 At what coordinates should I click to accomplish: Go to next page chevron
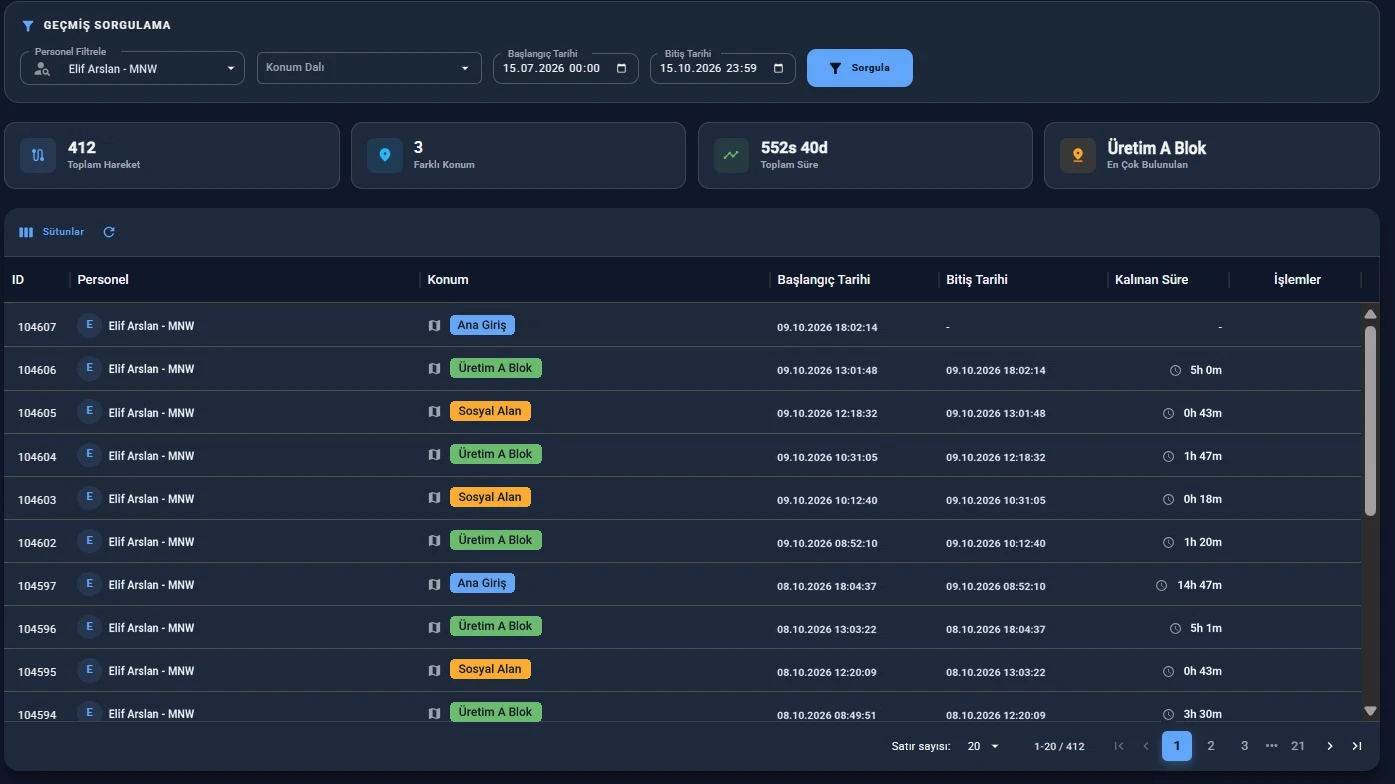point(1330,746)
